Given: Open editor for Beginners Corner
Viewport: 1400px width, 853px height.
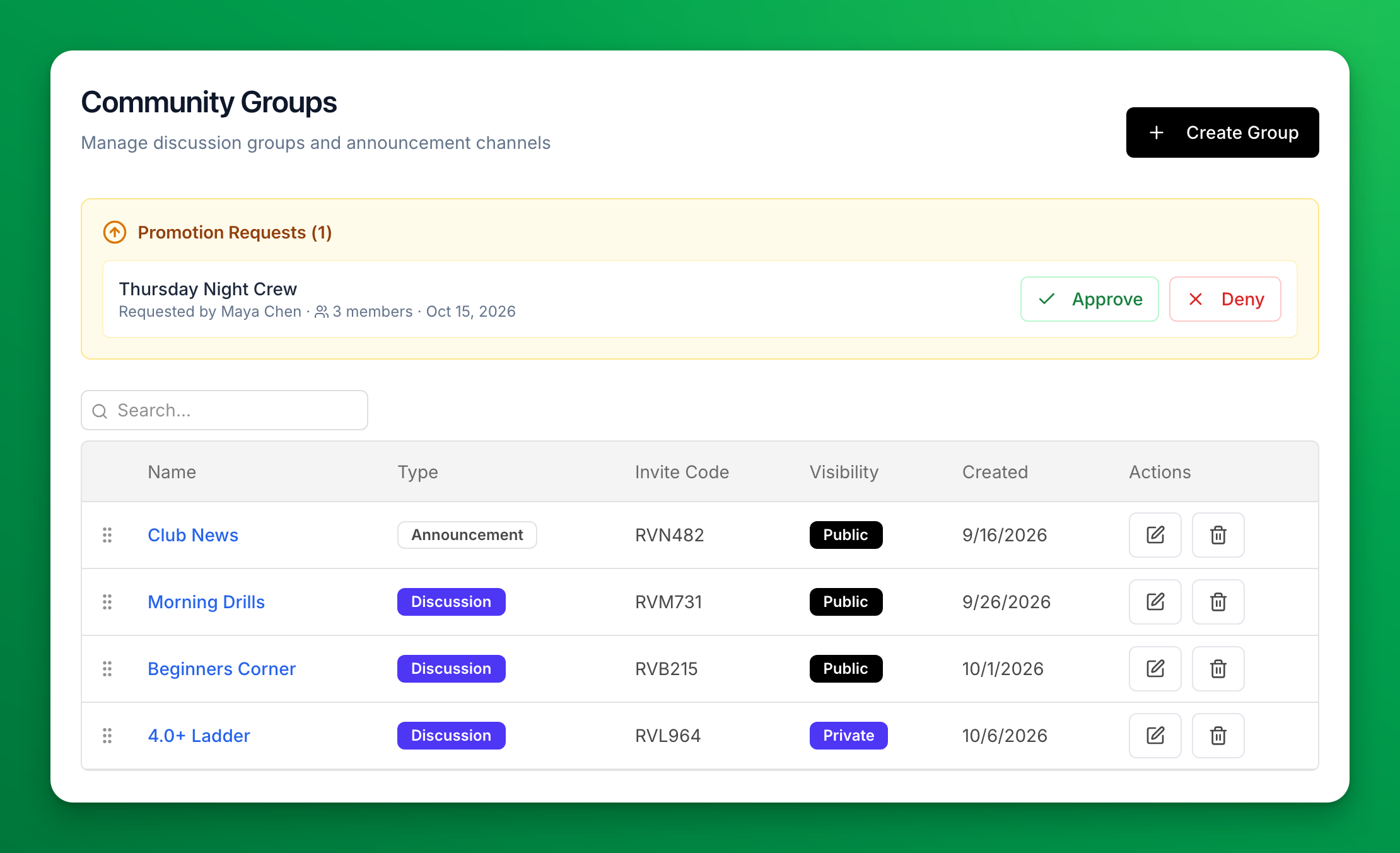Looking at the screenshot, I should coord(1155,669).
